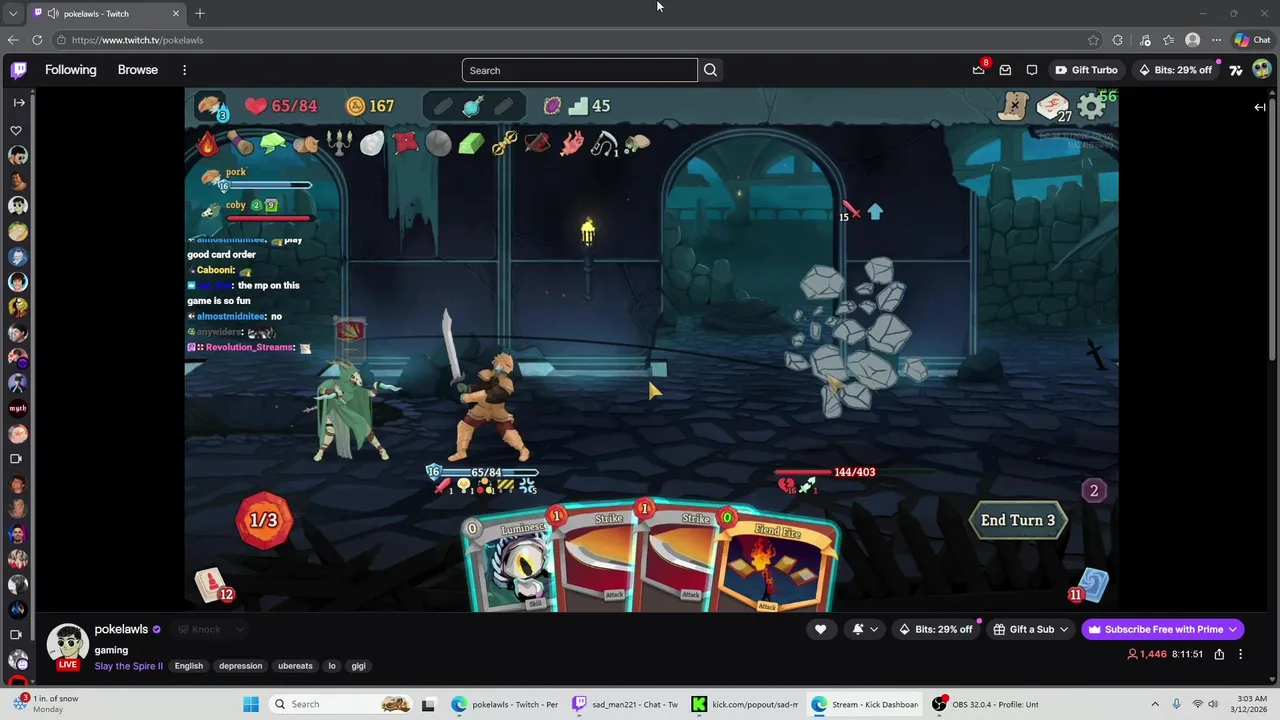Click the enemy health bar 144/403
1280x720 pixels.
(855, 472)
